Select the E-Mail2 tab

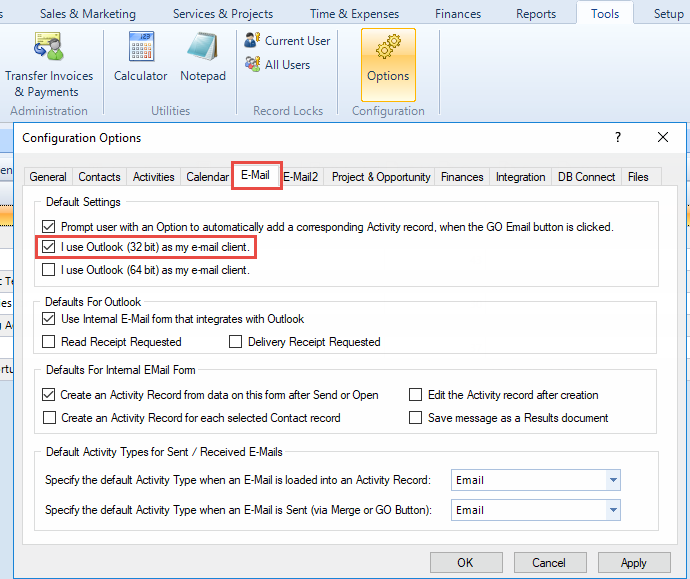(301, 177)
